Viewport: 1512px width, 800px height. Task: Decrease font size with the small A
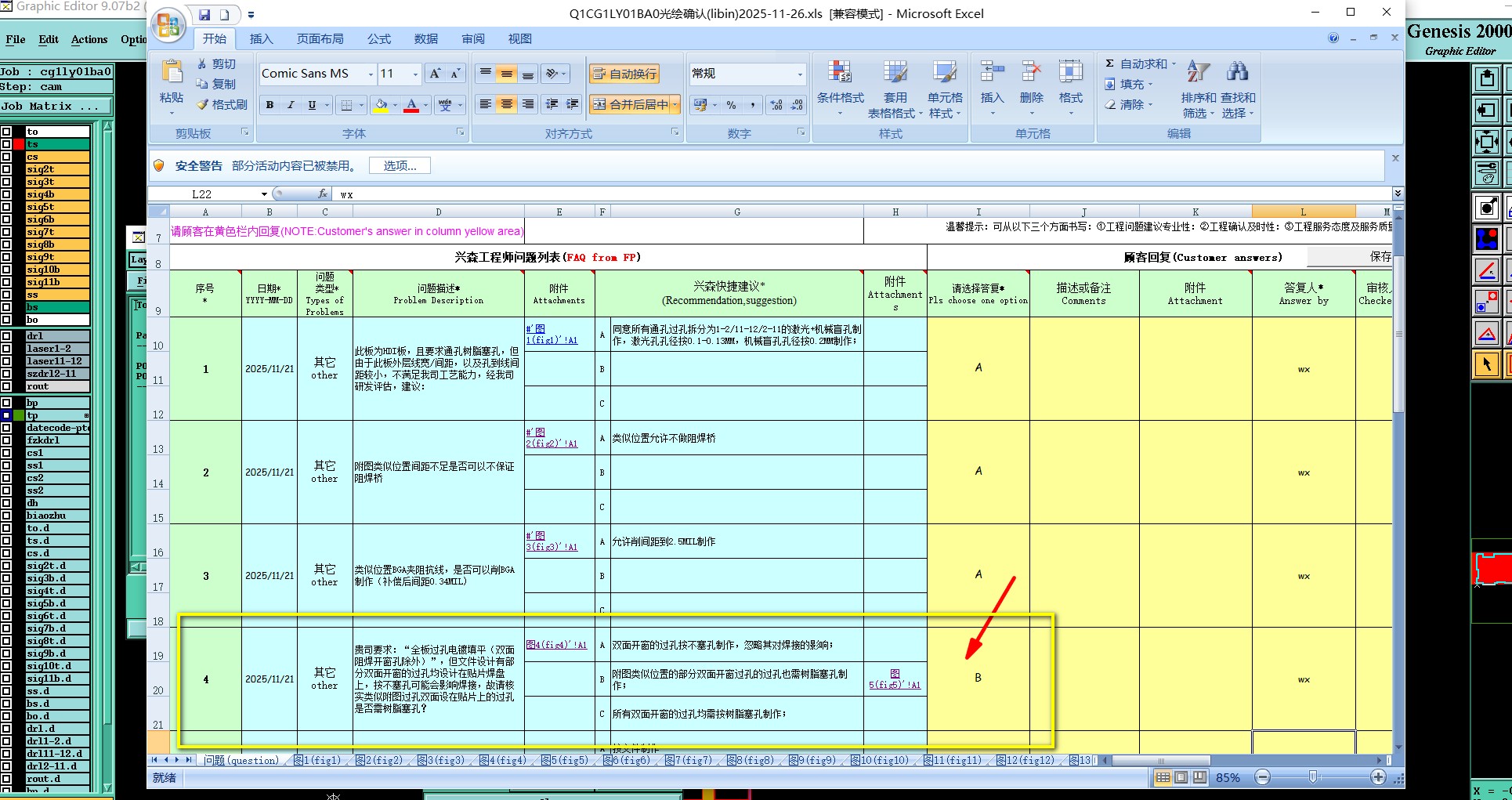(x=455, y=73)
